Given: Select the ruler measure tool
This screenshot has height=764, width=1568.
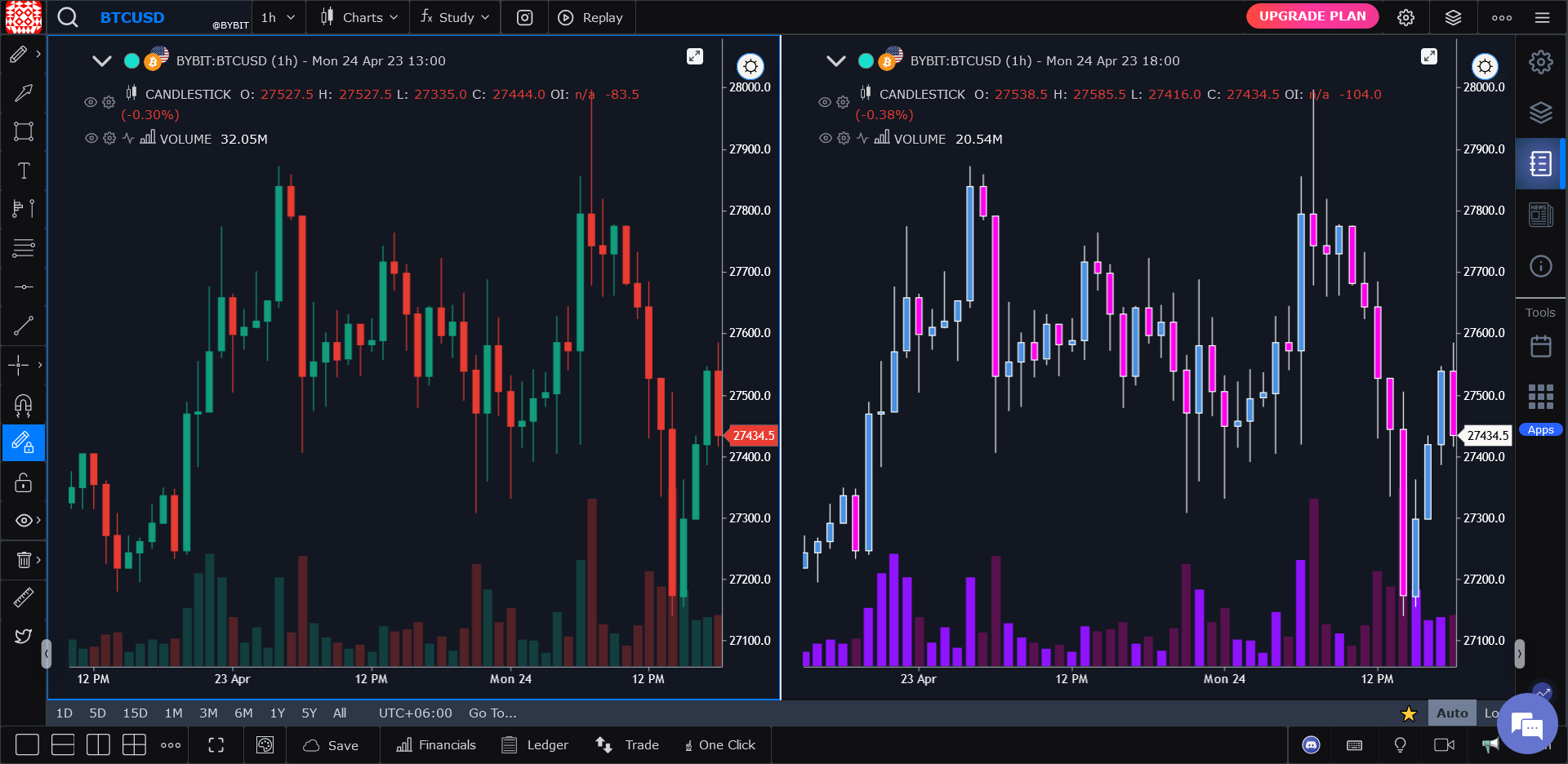Looking at the screenshot, I should point(24,598).
